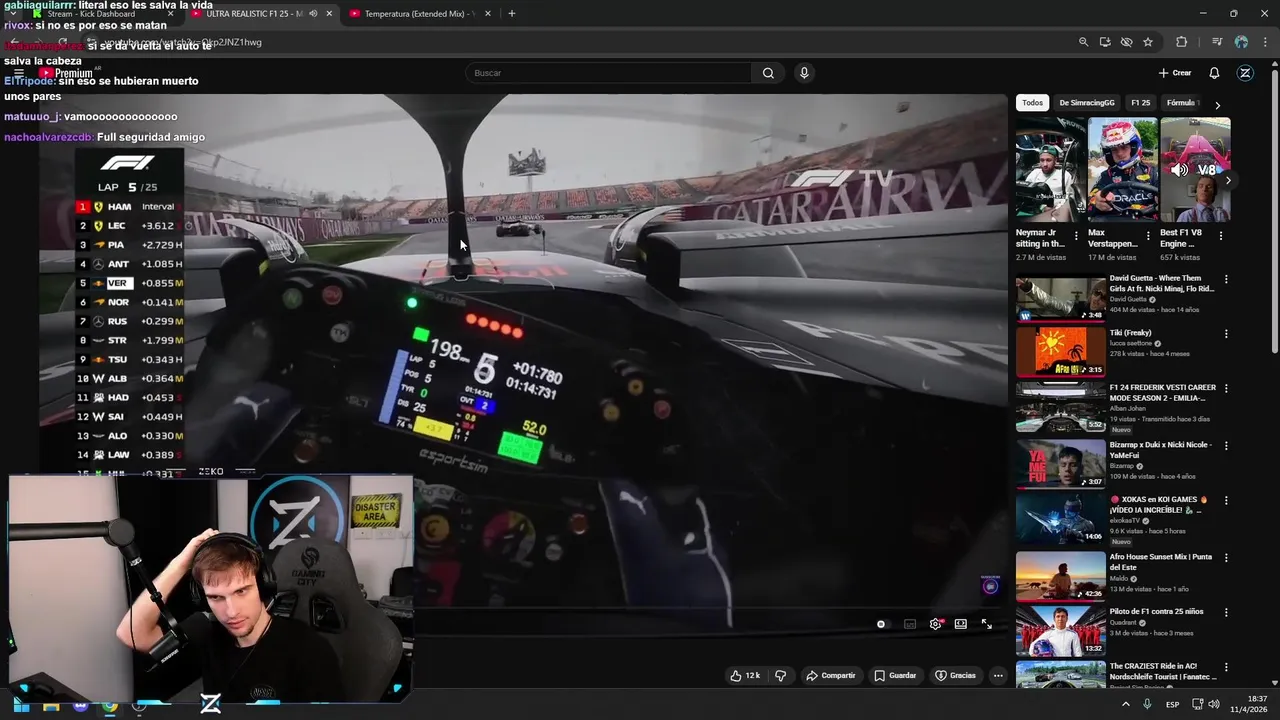Open File Explorer from taskbar
The width and height of the screenshot is (1280, 720).
click(x=51, y=705)
